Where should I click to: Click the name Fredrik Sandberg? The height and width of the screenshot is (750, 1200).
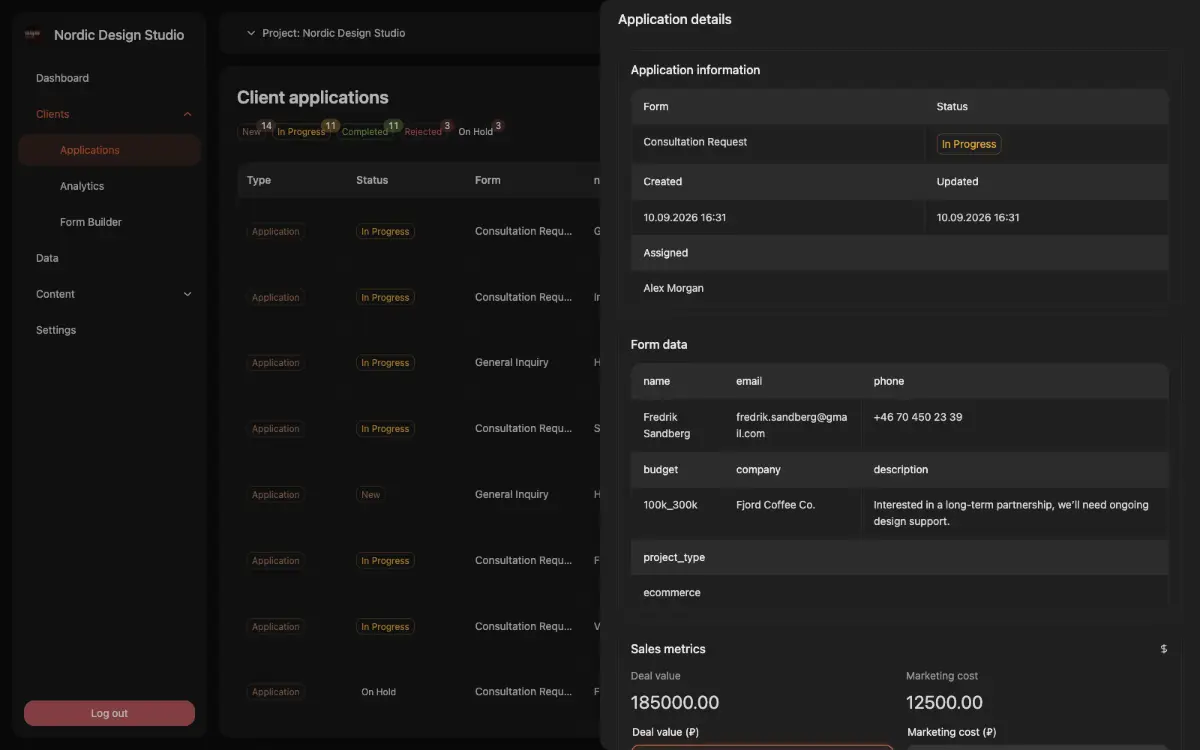point(667,425)
